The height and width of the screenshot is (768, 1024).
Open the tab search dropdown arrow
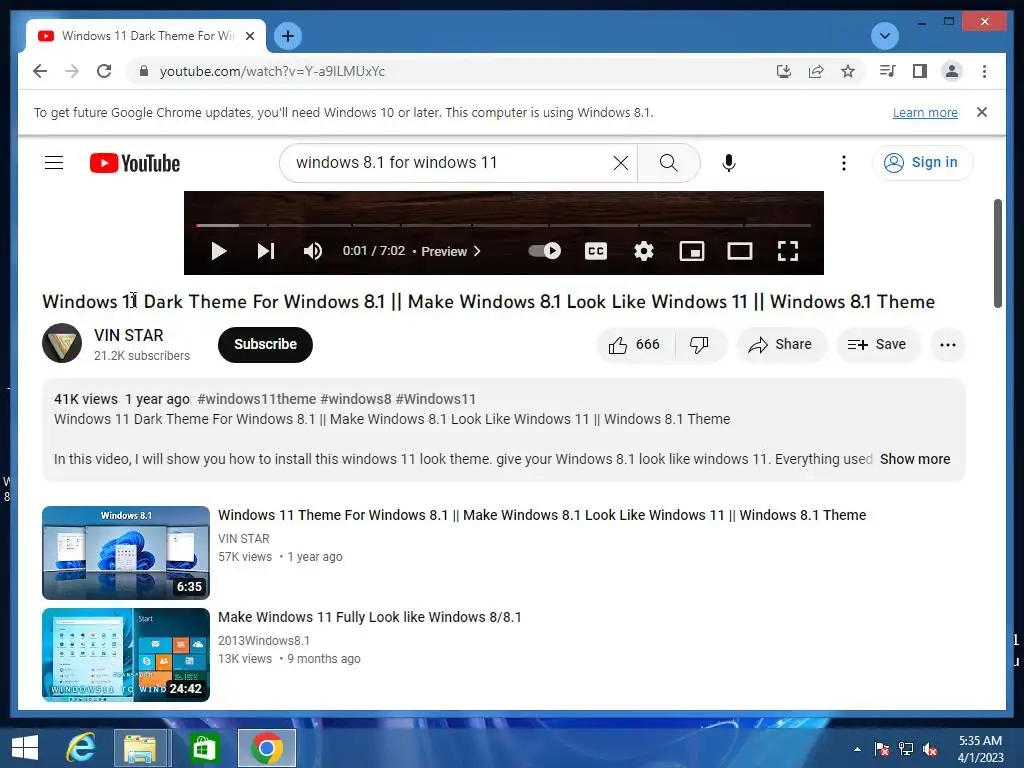[885, 36]
